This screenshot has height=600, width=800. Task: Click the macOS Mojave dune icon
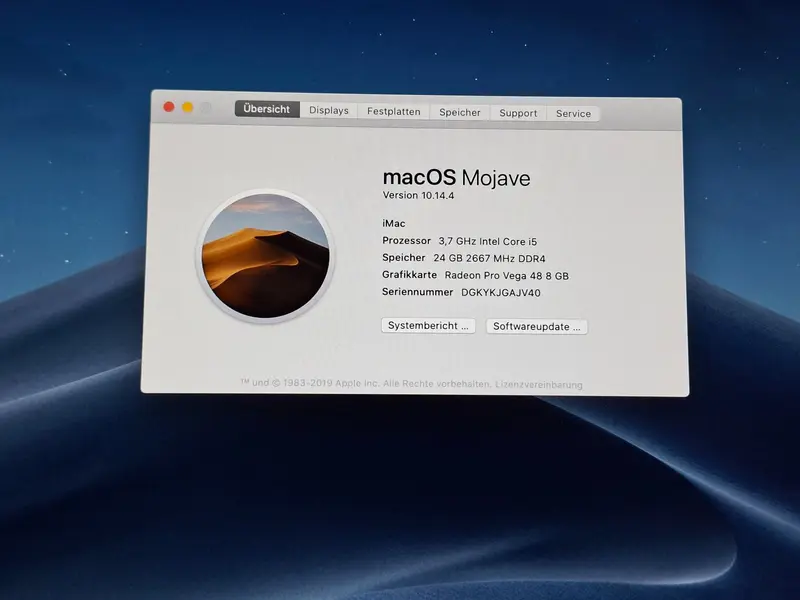click(x=265, y=256)
